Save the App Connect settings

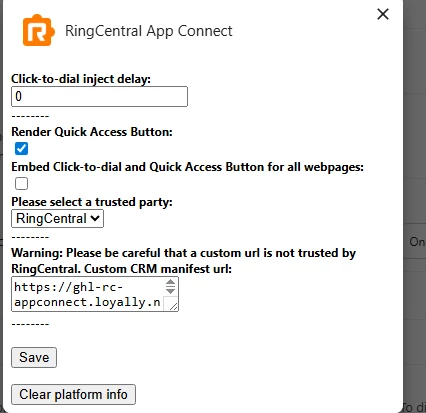(34, 358)
